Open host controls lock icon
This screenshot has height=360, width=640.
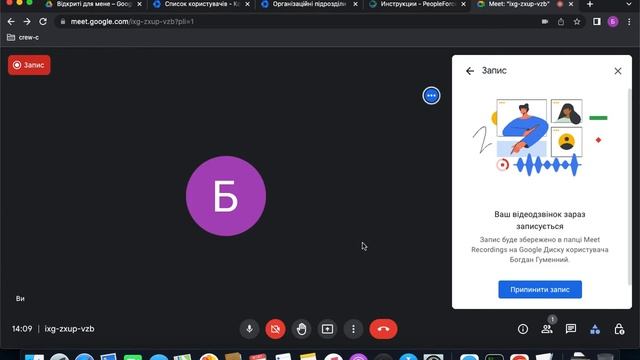tap(619, 329)
